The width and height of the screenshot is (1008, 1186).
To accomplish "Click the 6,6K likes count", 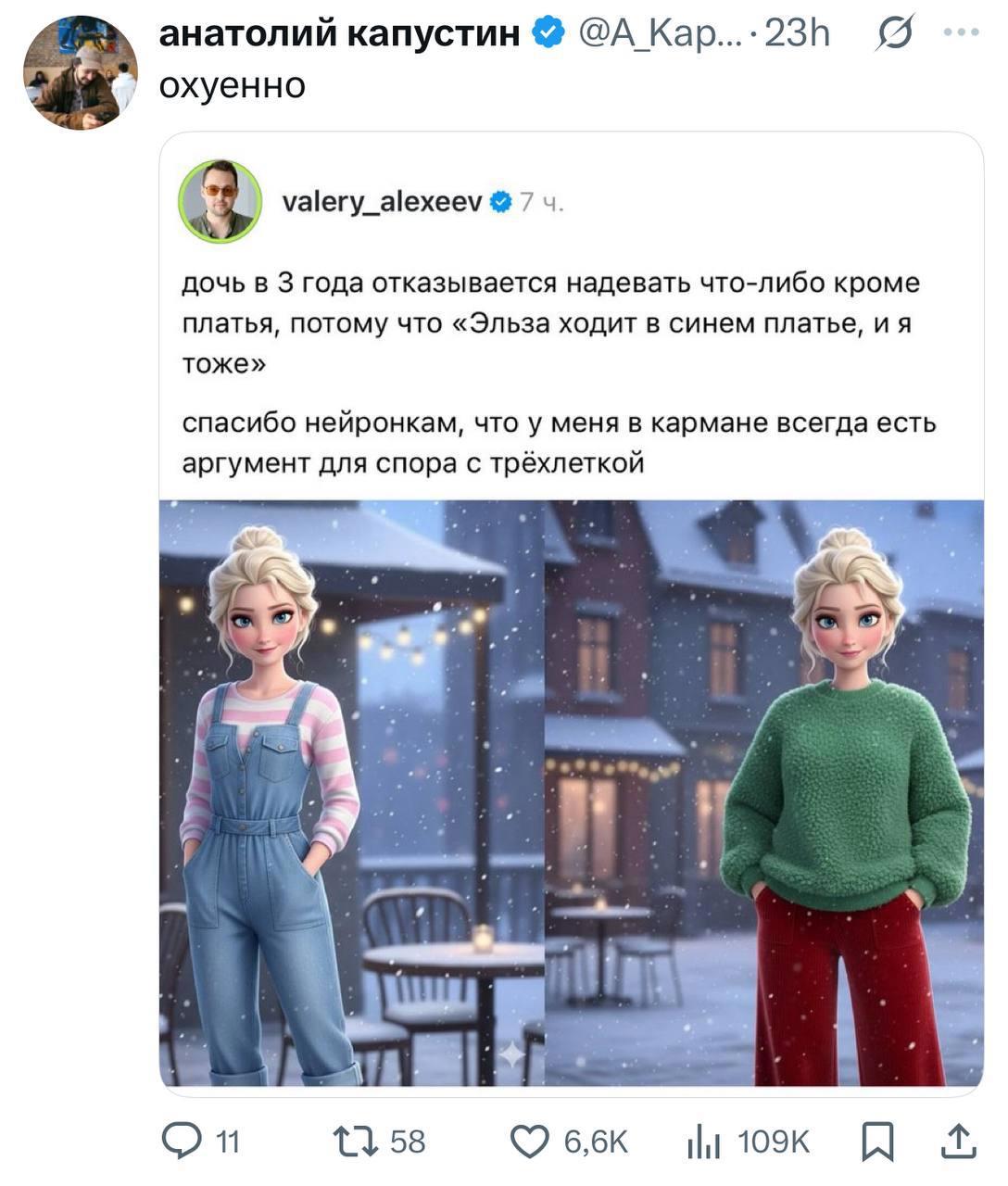I will pos(596,1142).
